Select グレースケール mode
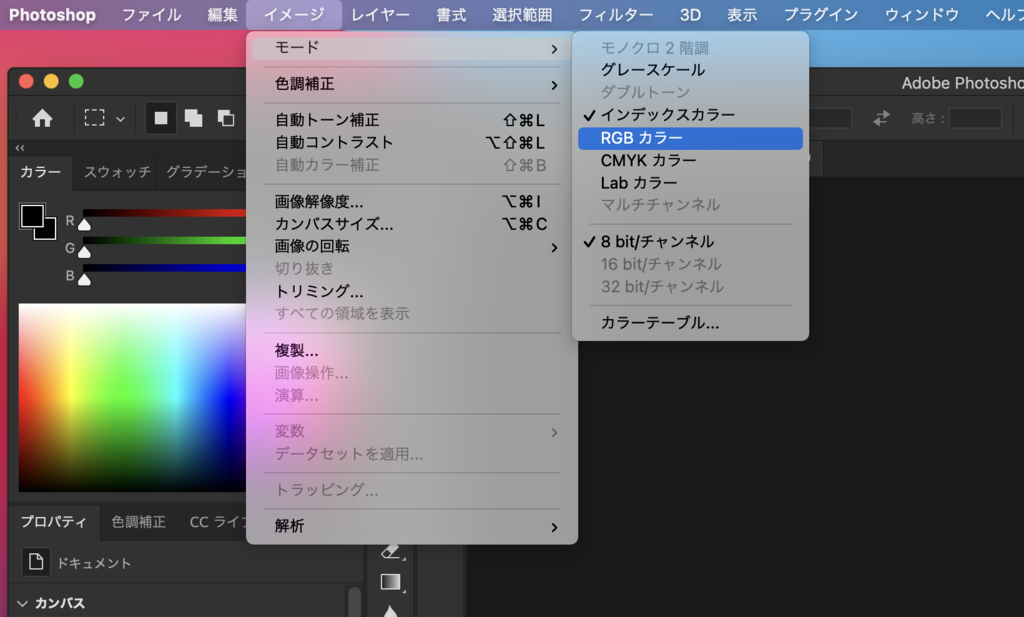The height and width of the screenshot is (617, 1024). click(690, 70)
